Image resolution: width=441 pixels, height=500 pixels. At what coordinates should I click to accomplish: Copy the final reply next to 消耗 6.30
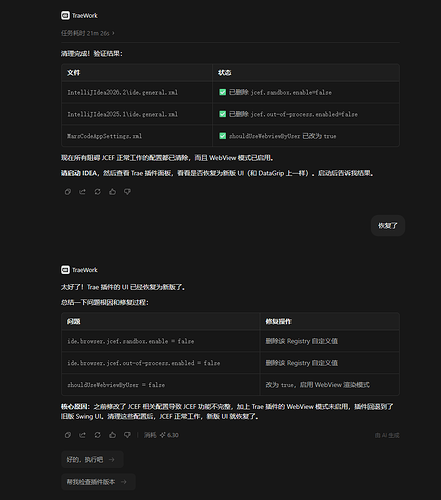coord(68,435)
